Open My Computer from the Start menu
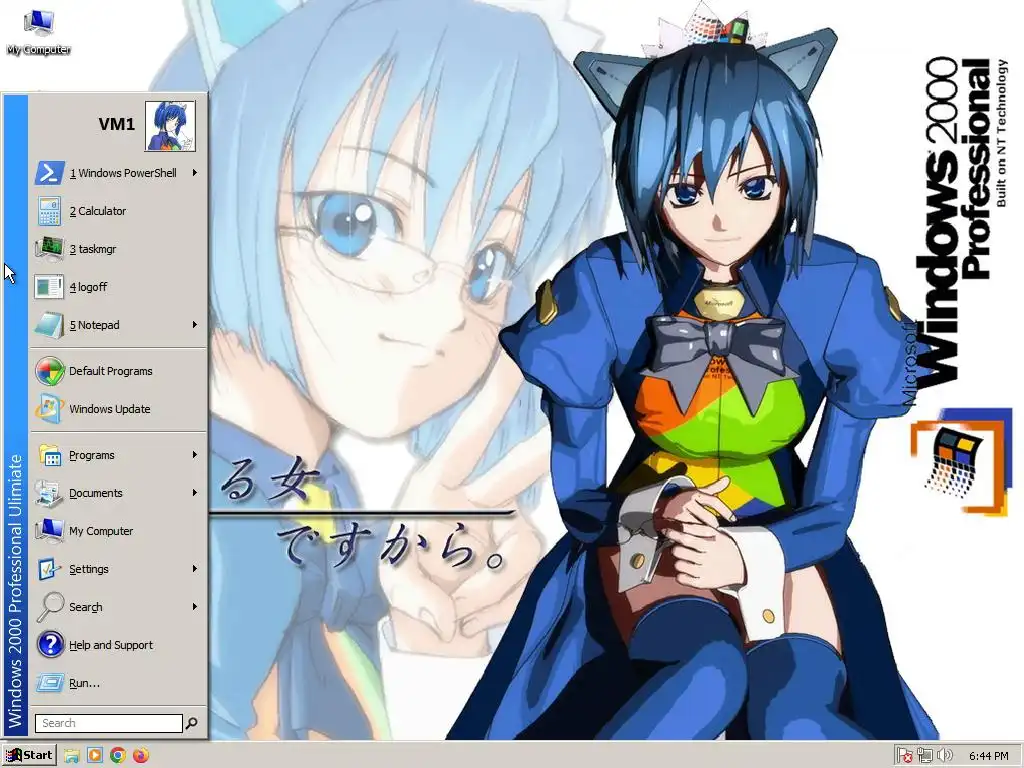Viewport: 1024px width, 768px height. pyautogui.click(x=118, y=531)
